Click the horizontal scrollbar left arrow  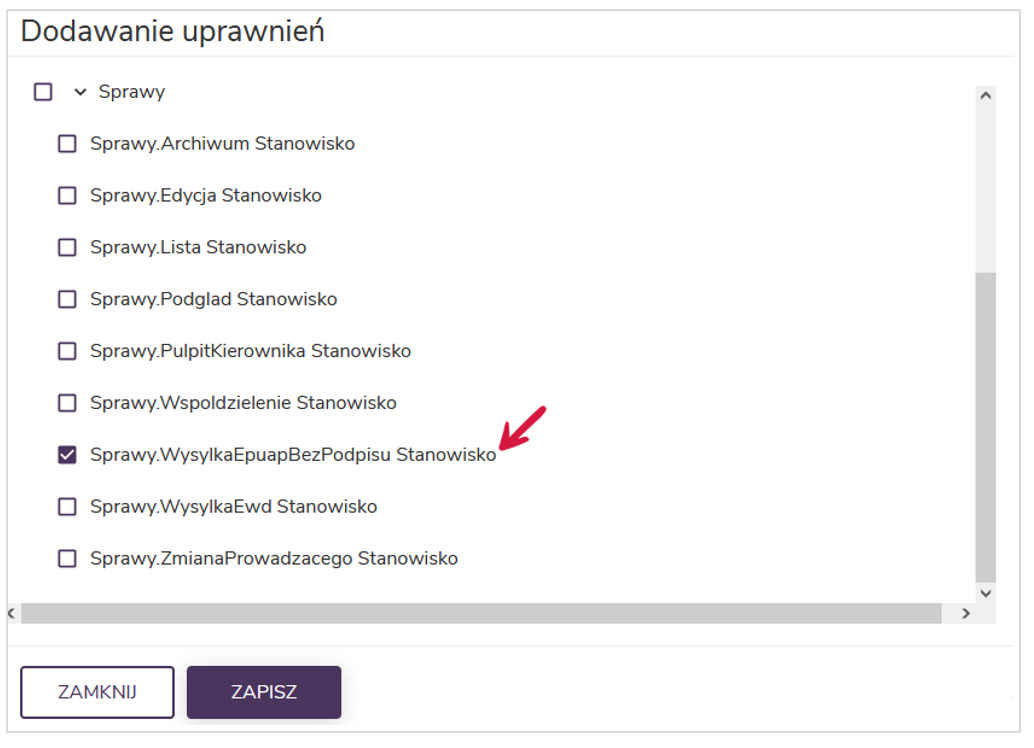point(12,613)
